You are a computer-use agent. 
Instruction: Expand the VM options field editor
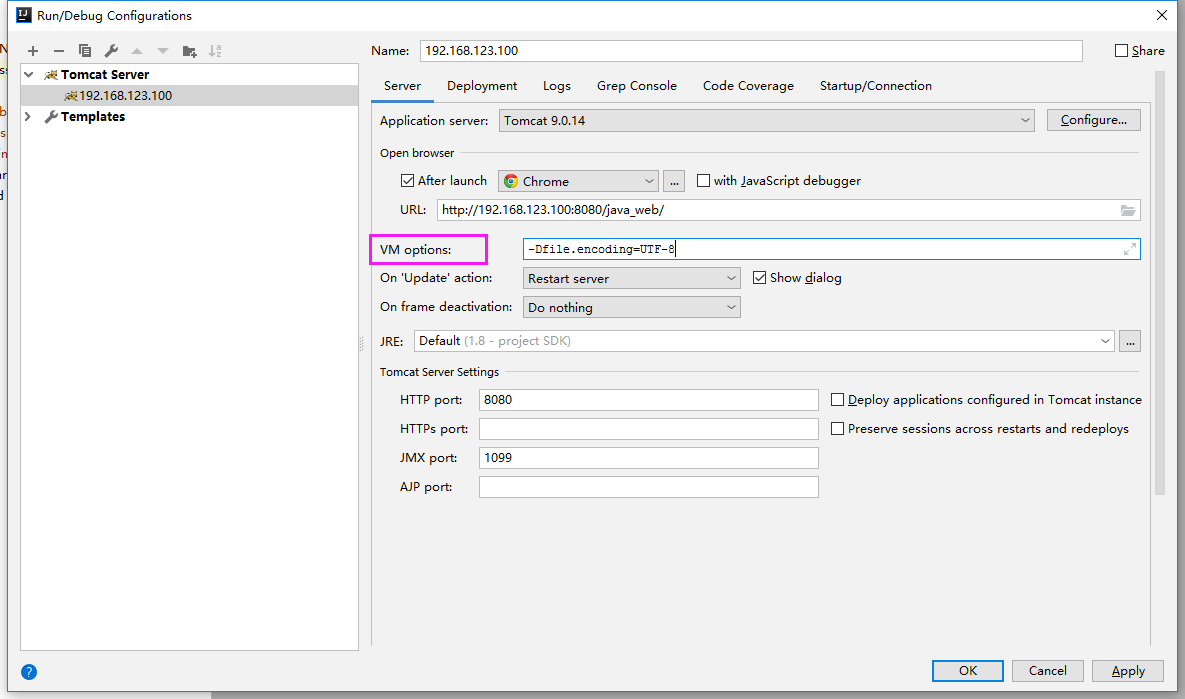tap(1130, 248)
